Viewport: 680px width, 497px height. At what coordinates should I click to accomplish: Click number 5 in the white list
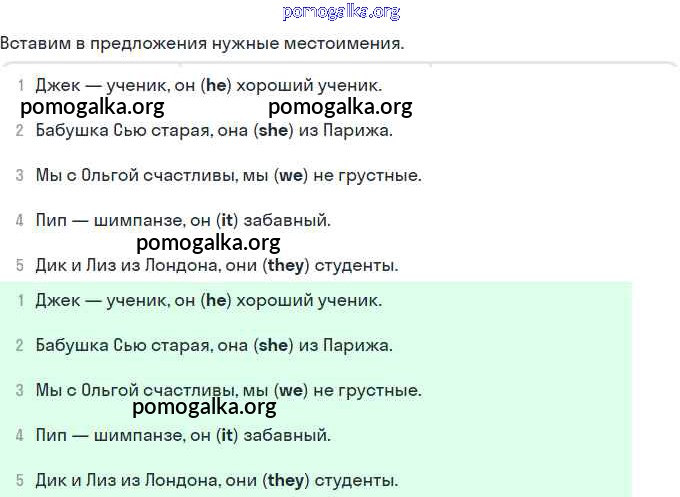(x=20, y=265)
